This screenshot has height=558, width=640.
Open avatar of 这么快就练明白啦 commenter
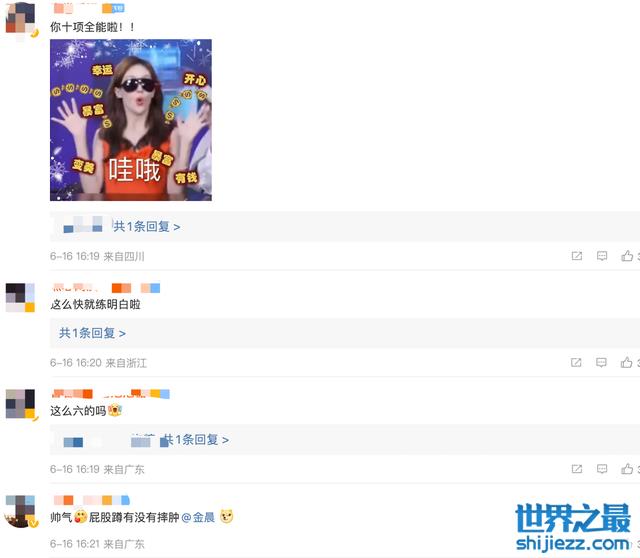(20, 298)
